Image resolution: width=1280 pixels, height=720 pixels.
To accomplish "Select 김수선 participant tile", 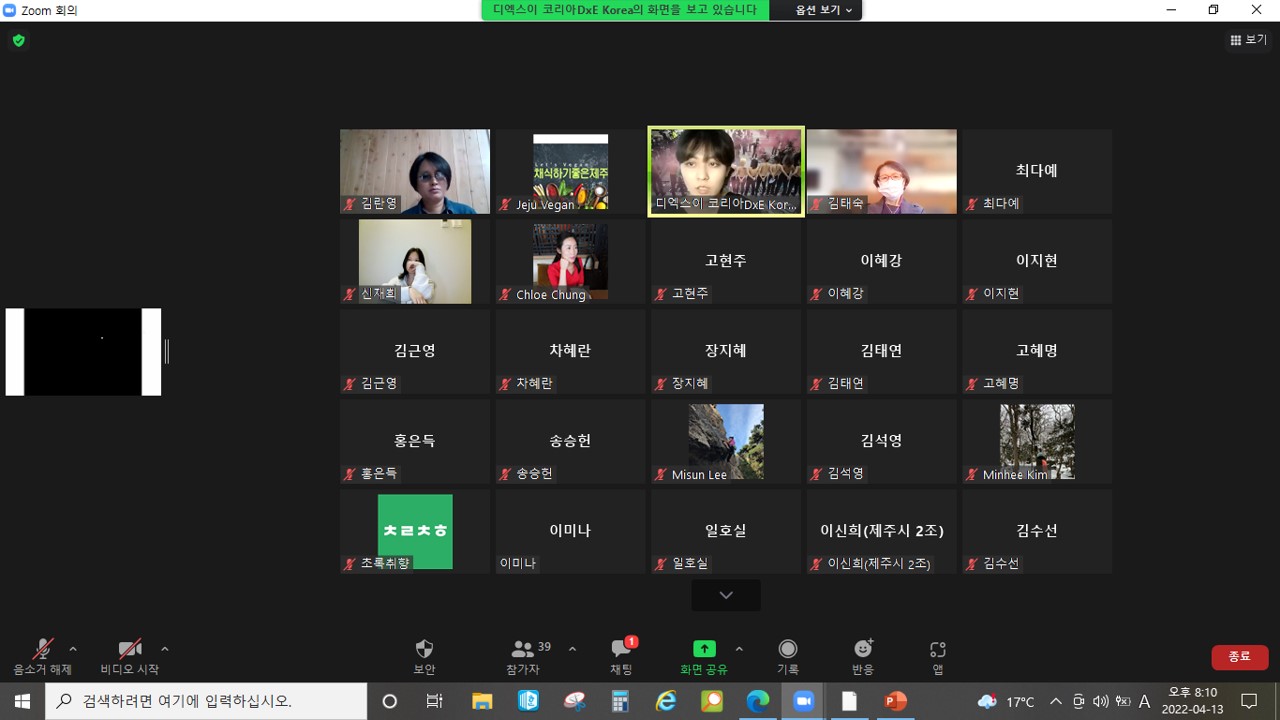I will pyautogui.click(x=1037, y=531).
